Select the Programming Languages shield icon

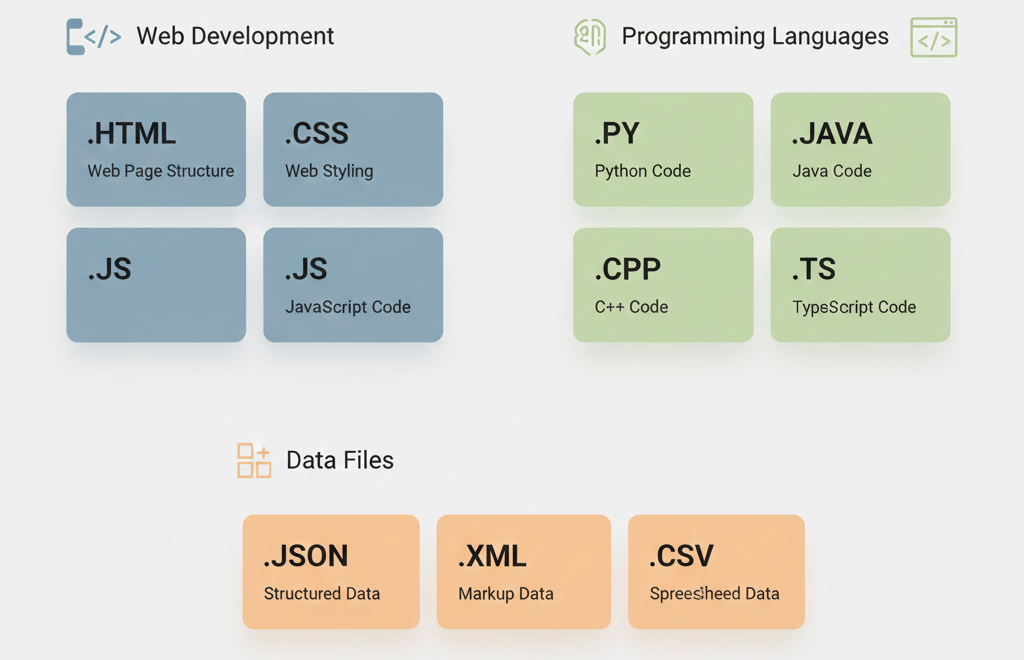point(590,36)
